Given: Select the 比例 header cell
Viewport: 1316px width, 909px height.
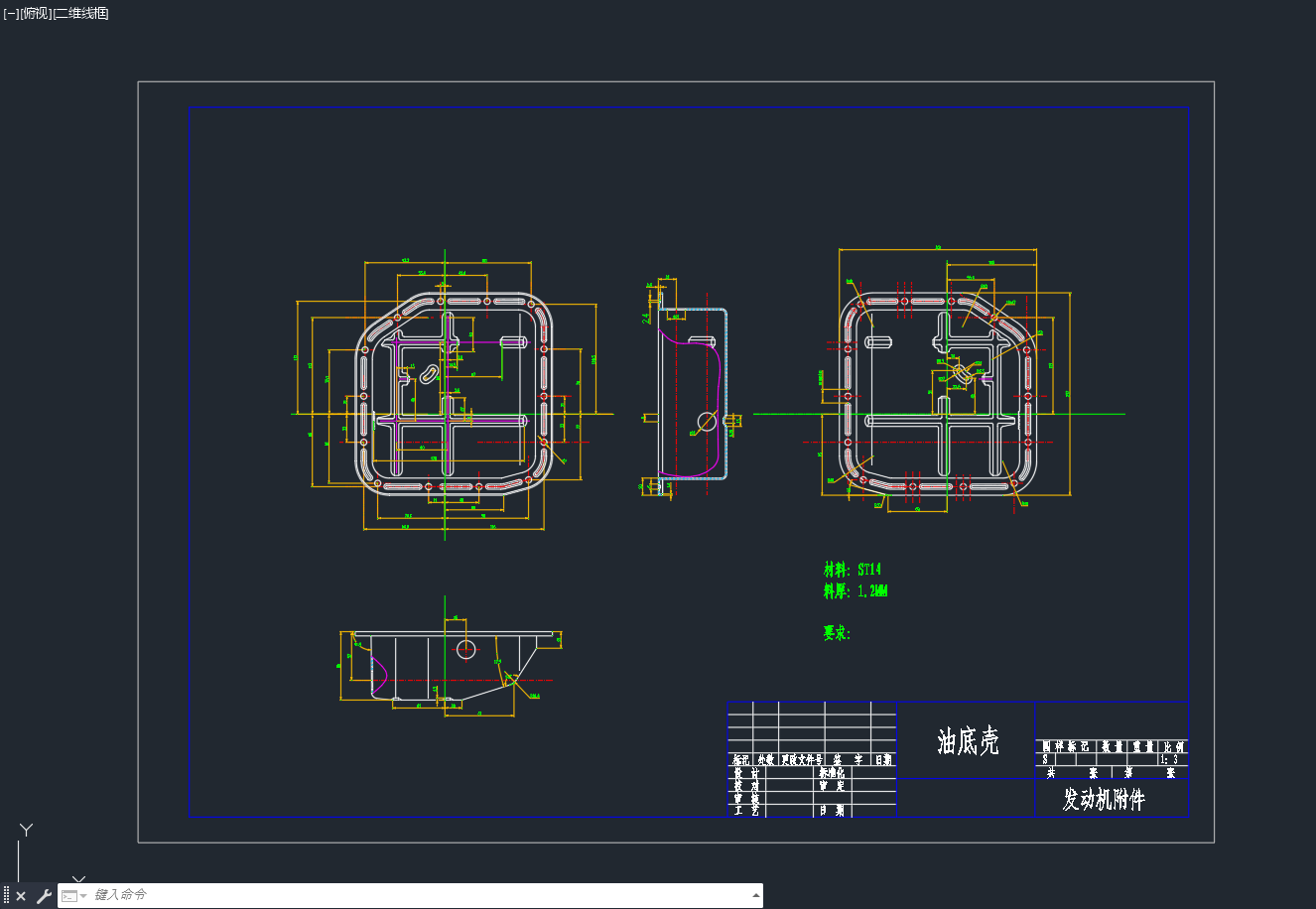Looking at the screenshot, I should tap(1174, 746).
